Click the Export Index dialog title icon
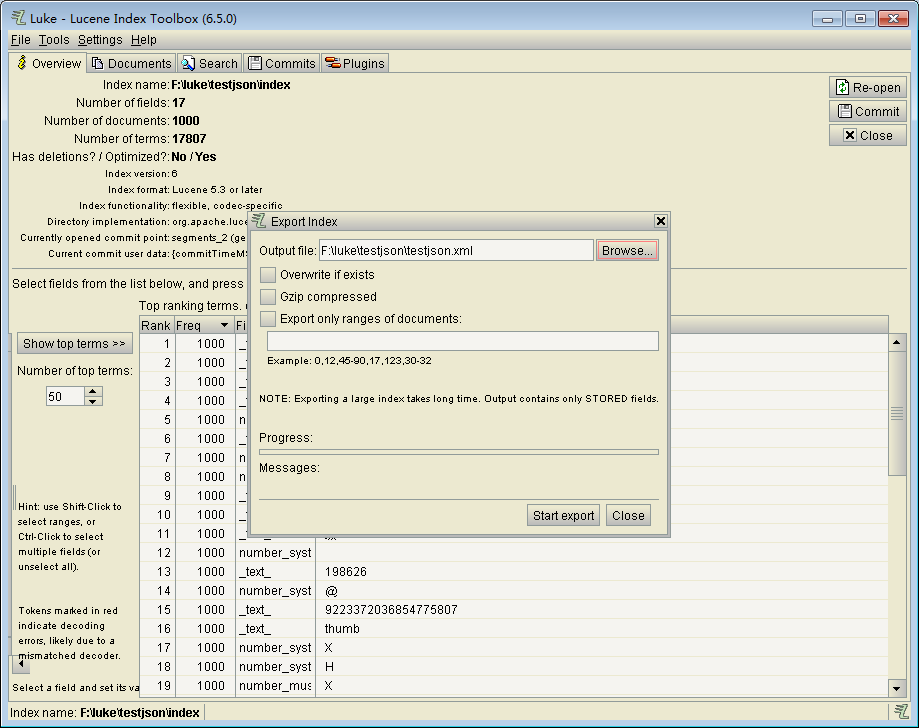Image resolution: width=919 pixels, height=728 pixels. point(259,221)
